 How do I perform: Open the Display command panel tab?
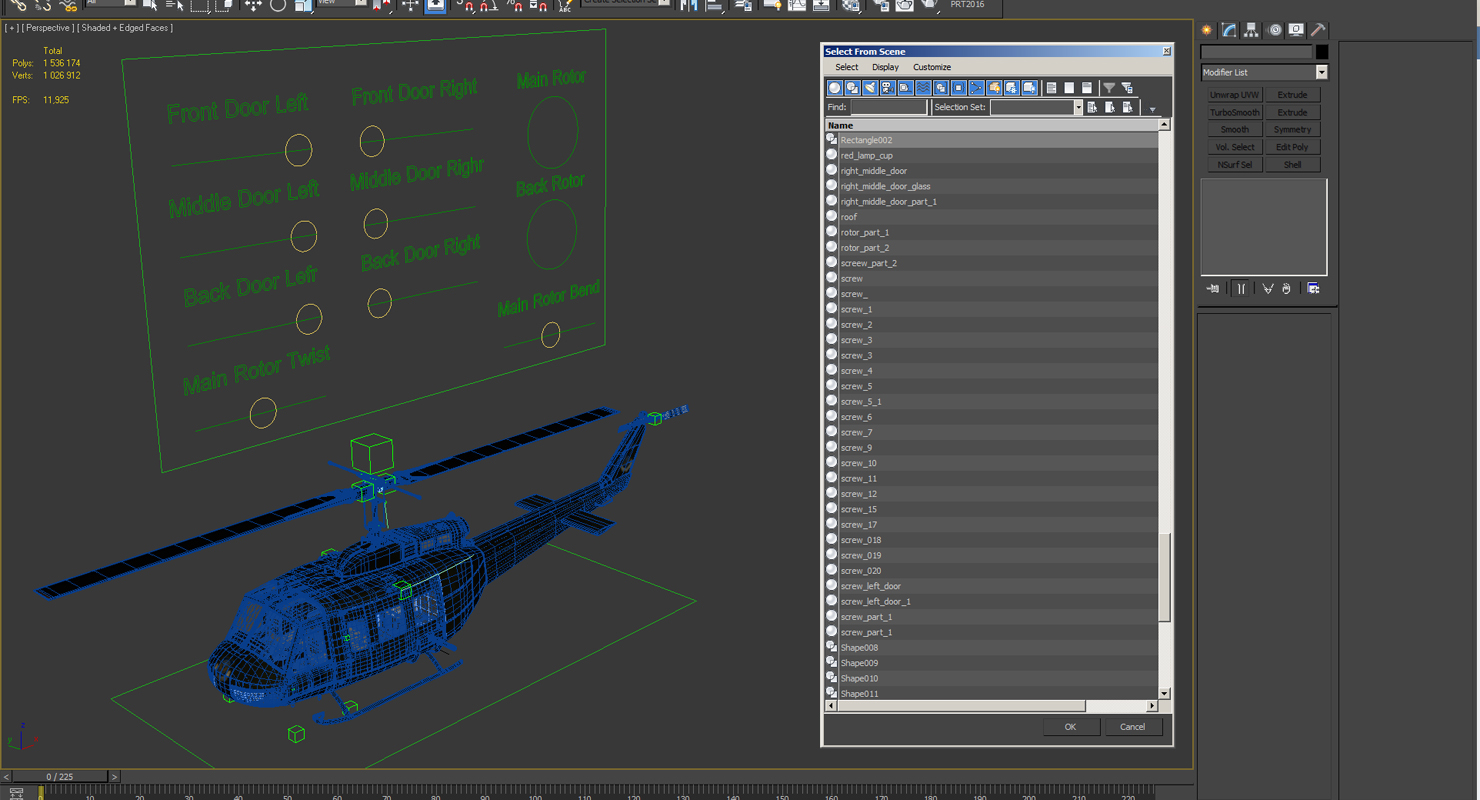pyautogui.click(x=1296, y=30)
